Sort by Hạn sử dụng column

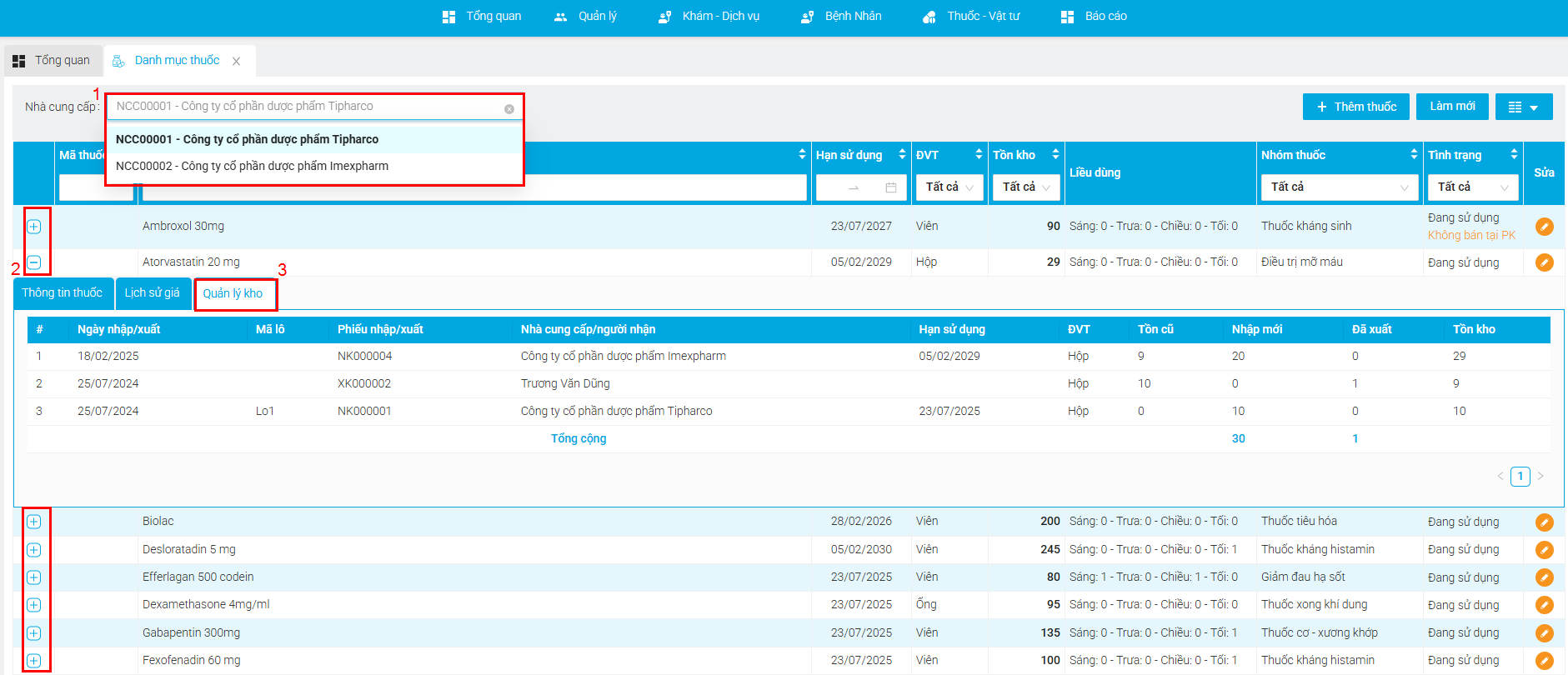(x=902, y=155)
